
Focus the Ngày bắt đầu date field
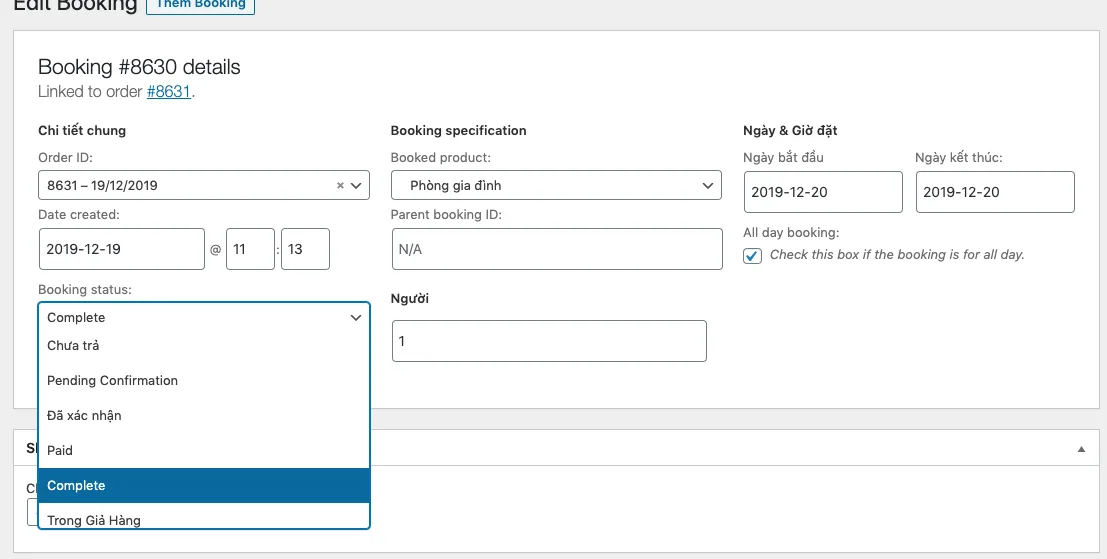[x=823, y=192]
